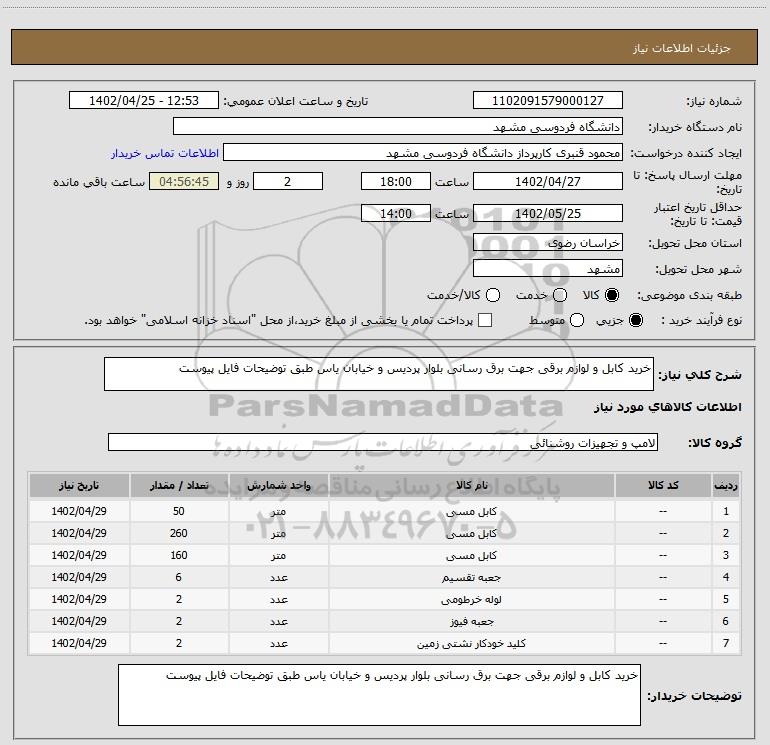Click the page header جزئیات اطلاعات نیاز
Image resolution: width=770 pixels, height=745 pixels.
point(681,48)
